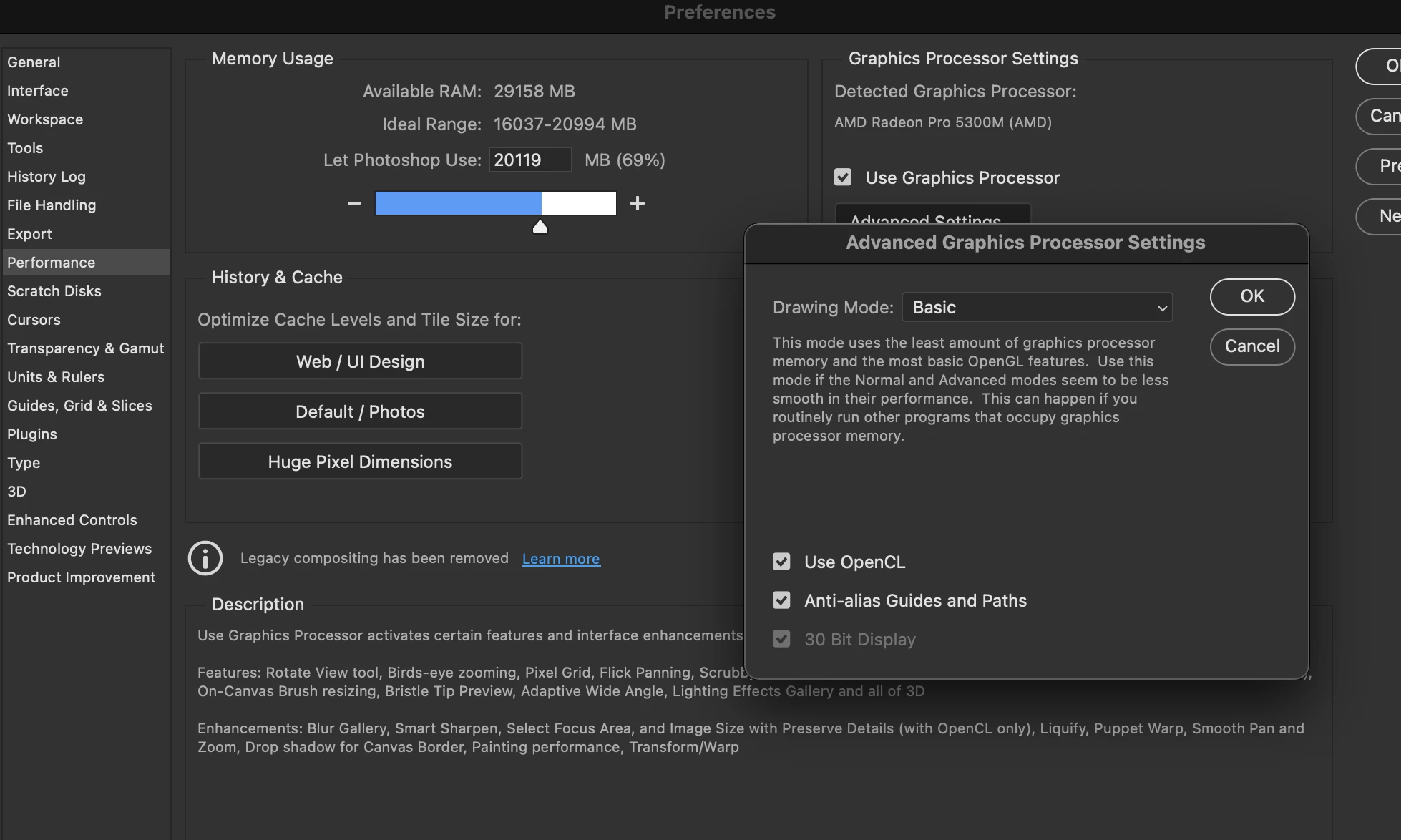Click the info icon beside Legacy compositing

point(205,558)
